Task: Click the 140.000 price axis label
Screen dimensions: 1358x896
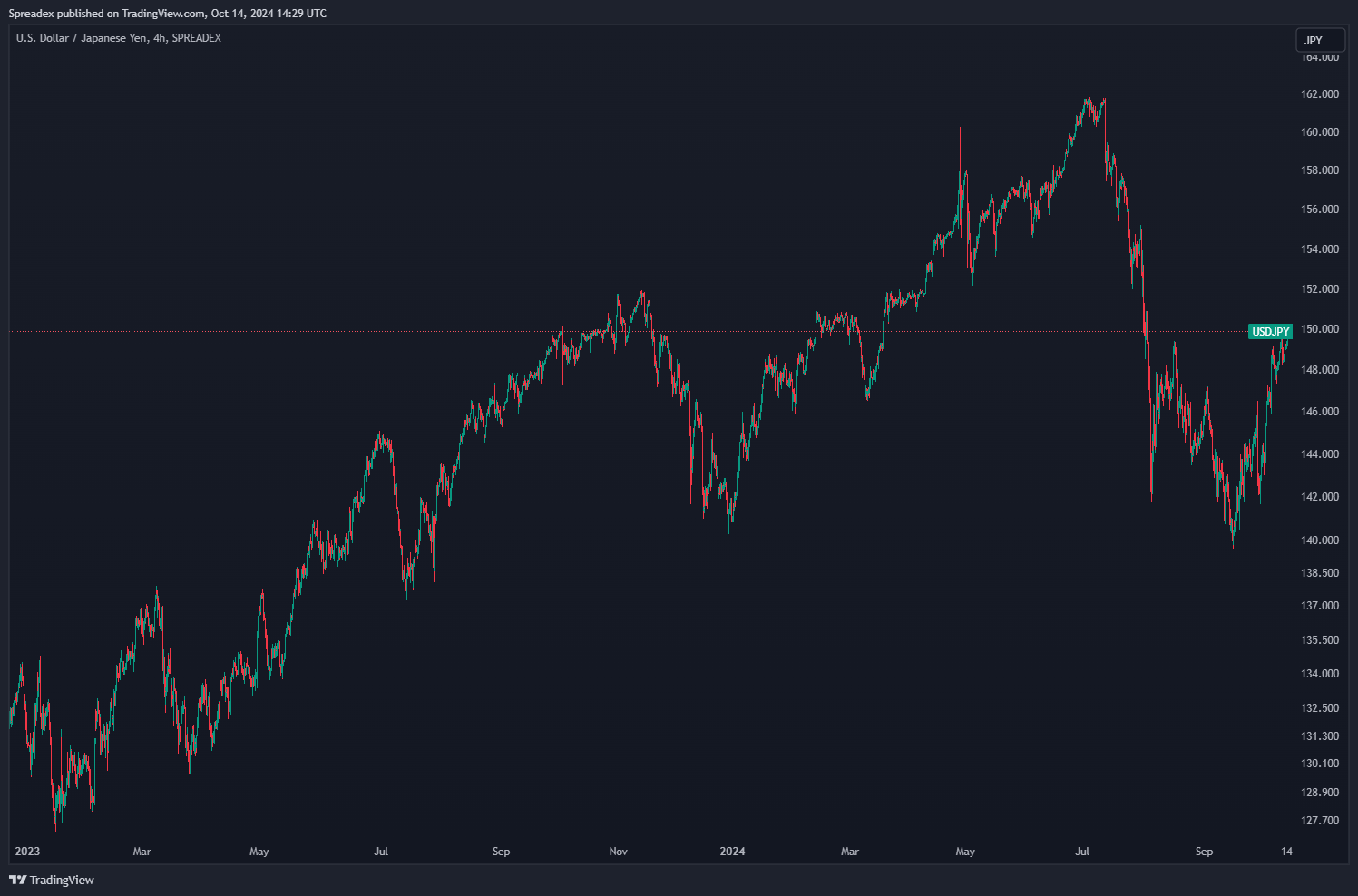Action: (1320, 541)
